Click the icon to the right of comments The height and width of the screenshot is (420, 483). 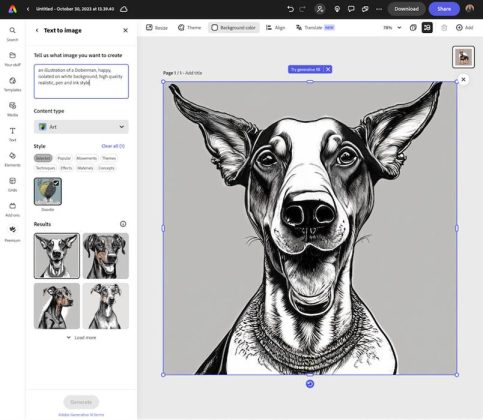click(365, 9)
